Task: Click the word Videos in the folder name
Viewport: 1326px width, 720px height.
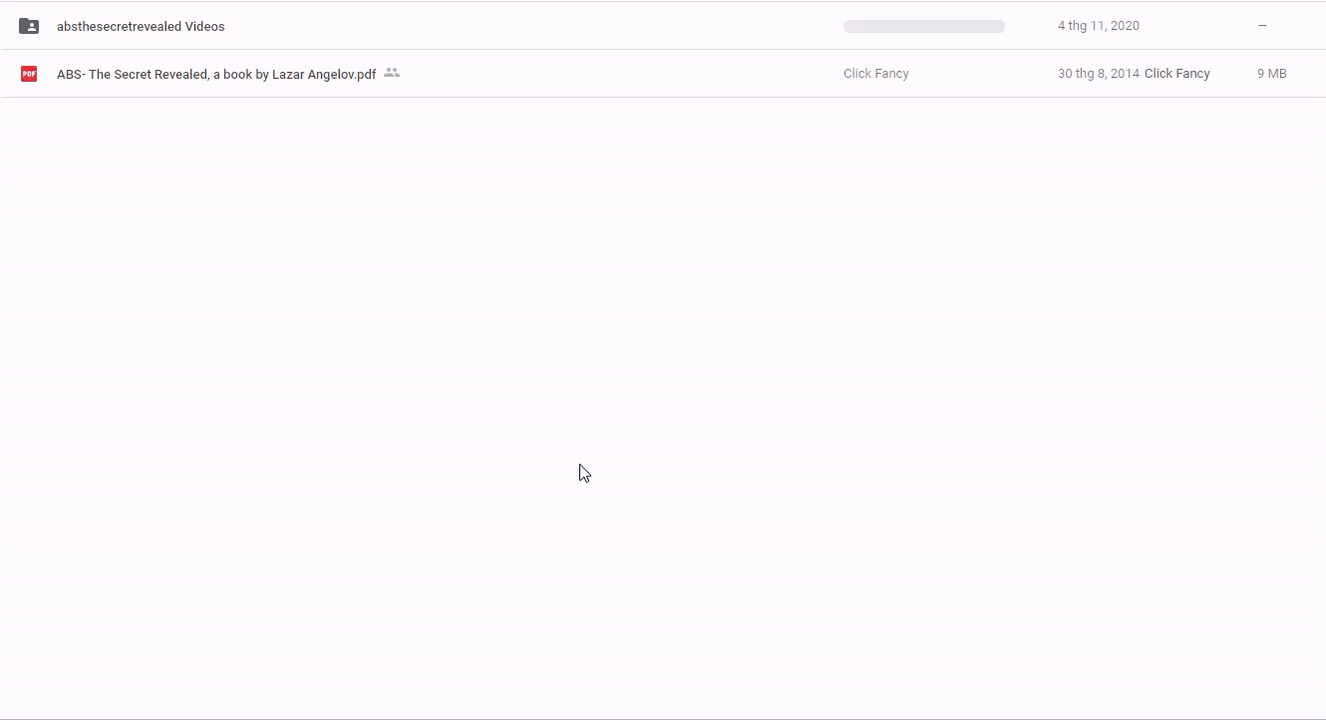Action: pos(205,26)
